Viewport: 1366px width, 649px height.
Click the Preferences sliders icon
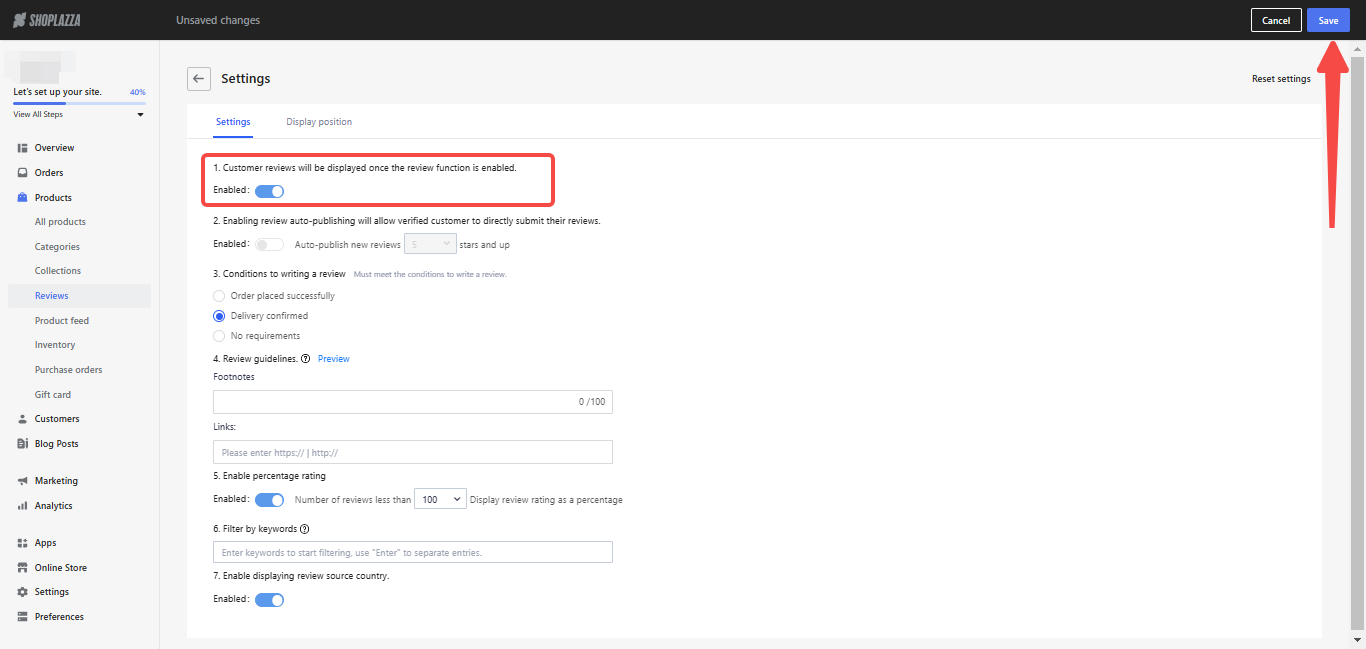pos(22,617)
